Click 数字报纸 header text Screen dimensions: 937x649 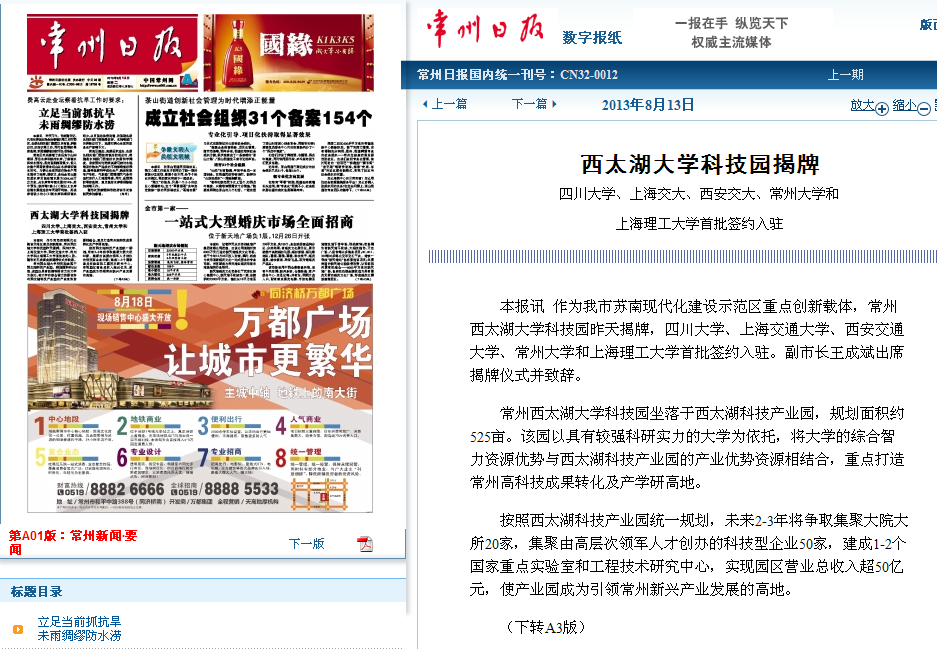tap(592, 38)
